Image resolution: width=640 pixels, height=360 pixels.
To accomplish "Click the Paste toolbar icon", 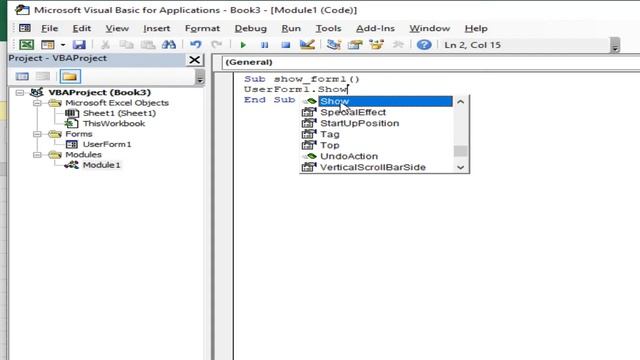I will click(x=148, y=44).
